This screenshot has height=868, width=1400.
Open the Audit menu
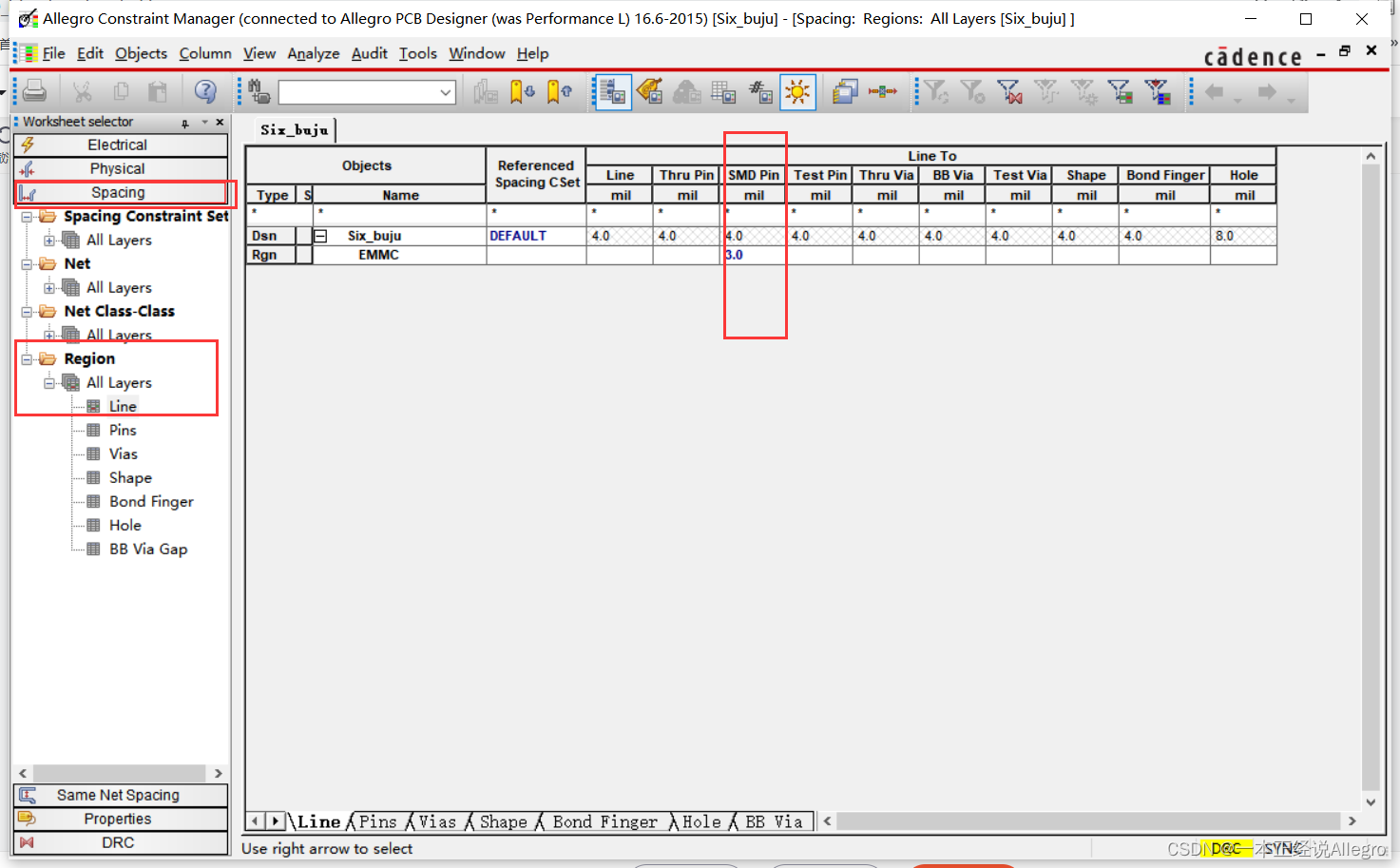coord(370,53)
